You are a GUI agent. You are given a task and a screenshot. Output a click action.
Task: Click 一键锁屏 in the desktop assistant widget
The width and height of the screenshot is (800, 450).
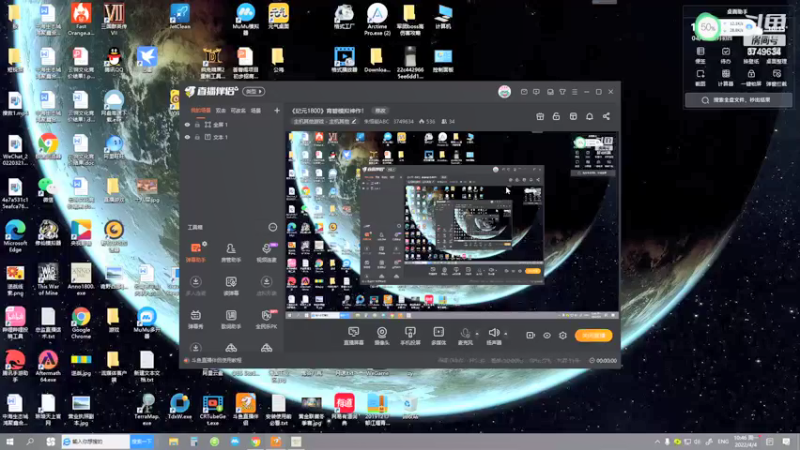[x=751, y=78]
